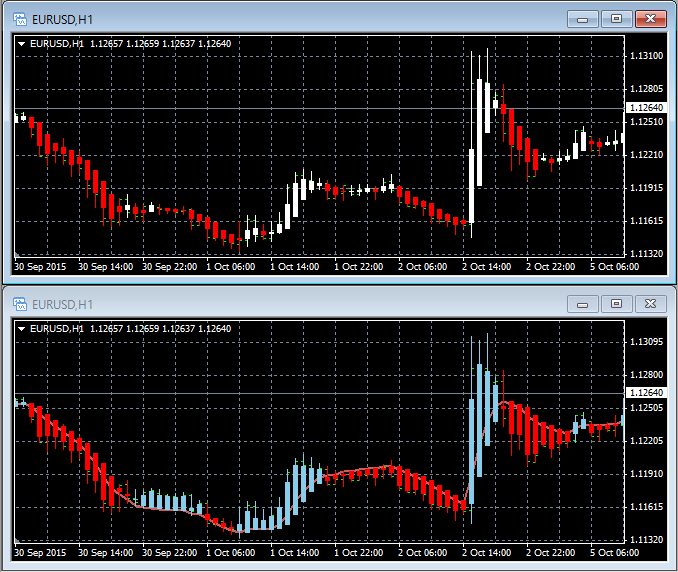Viewport: 678px width, 572px height.
Task: Select the 1.12640 current price label in top chart
Action: point(646,107)
